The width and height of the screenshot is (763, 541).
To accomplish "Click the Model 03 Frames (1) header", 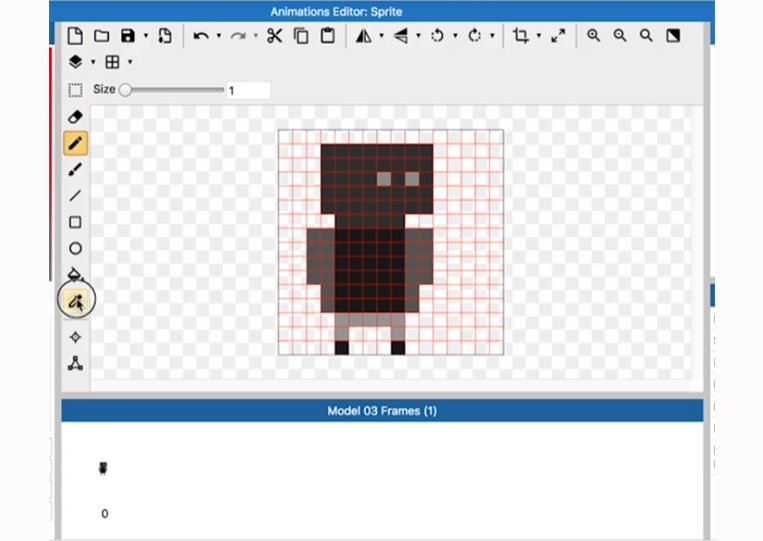I will tap(382, 411).
